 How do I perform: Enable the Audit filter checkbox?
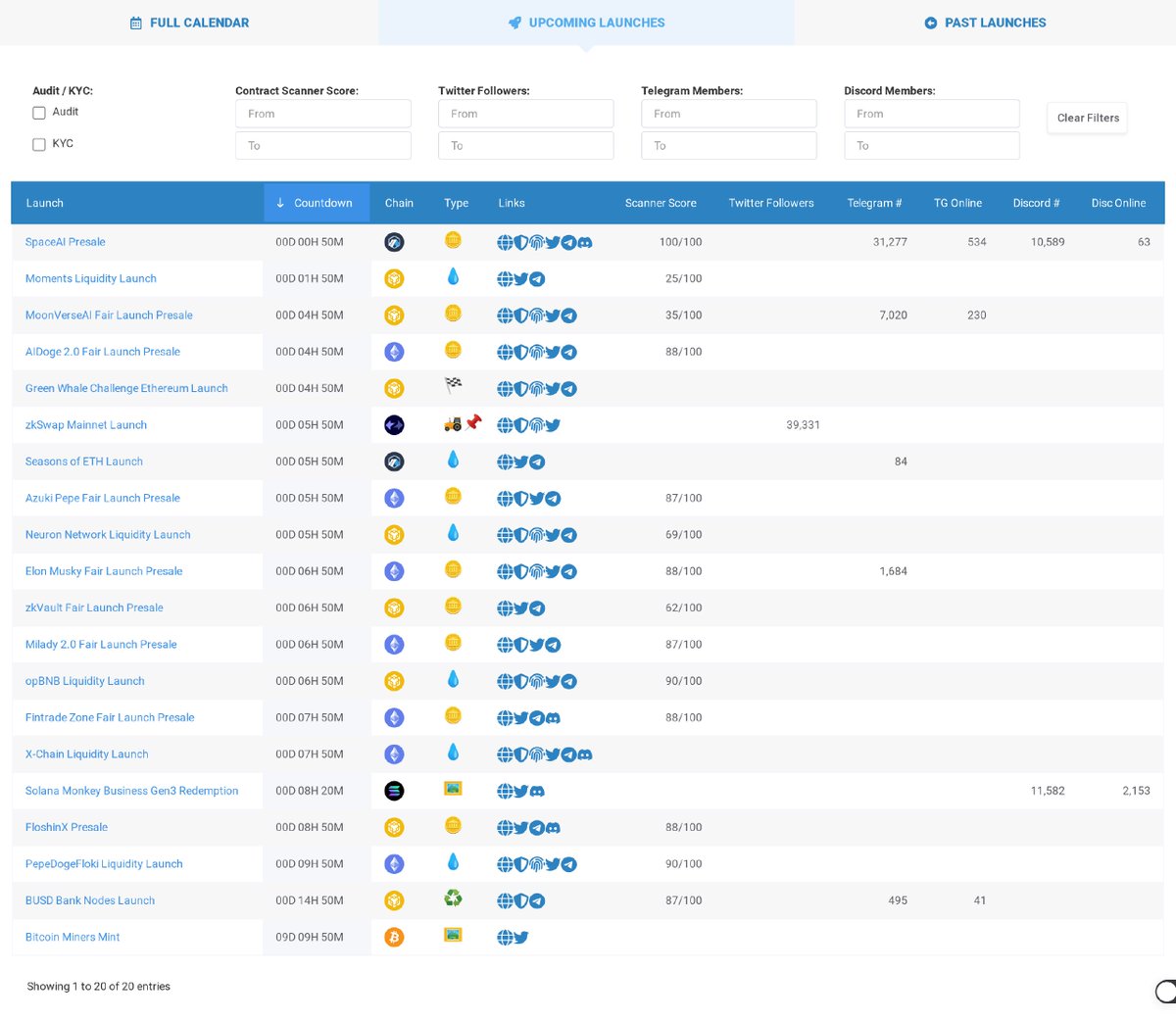point(39,112)
